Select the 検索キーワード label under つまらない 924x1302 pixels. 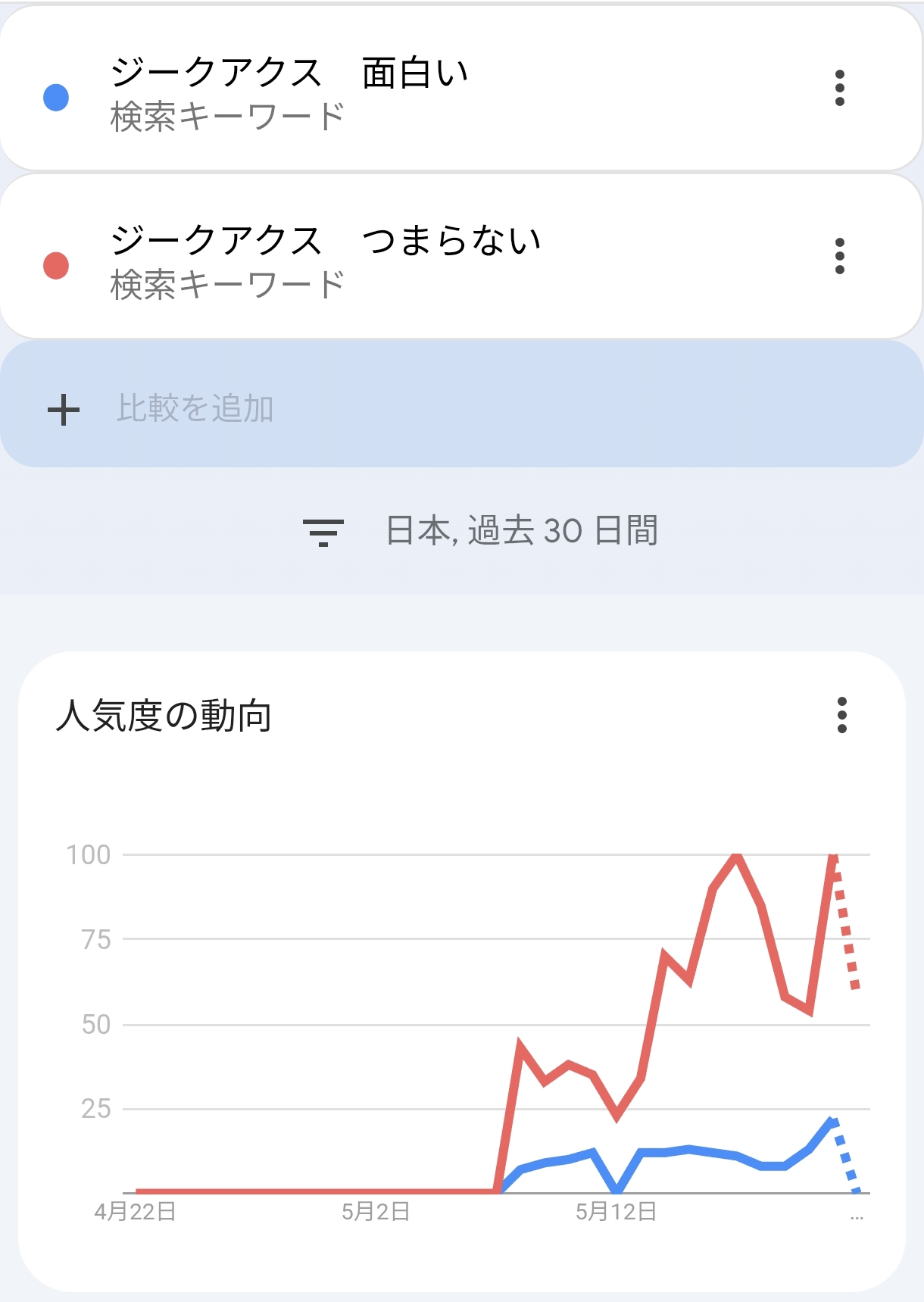(227, 285)
